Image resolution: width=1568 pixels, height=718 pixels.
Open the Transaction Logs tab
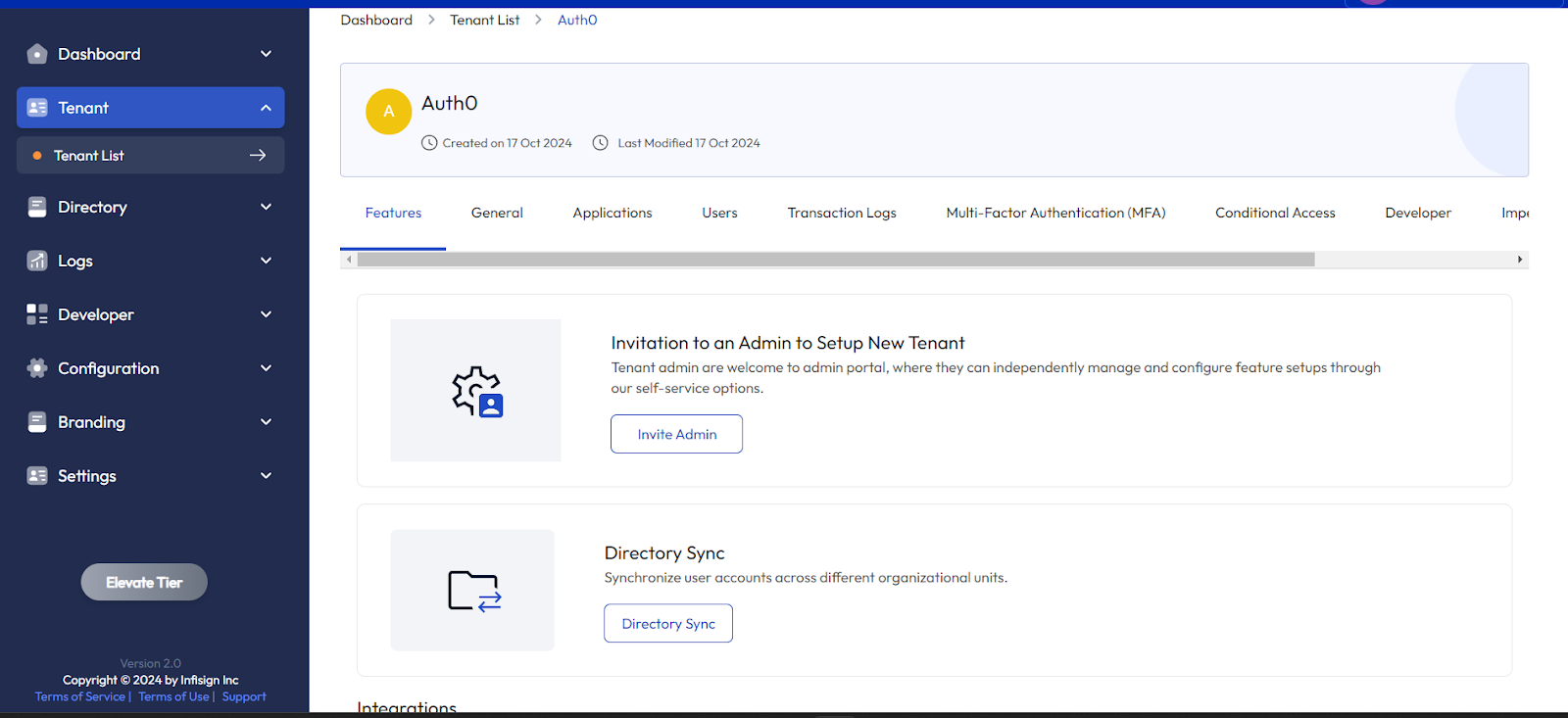pyautogui.click(x=842, y=213)
